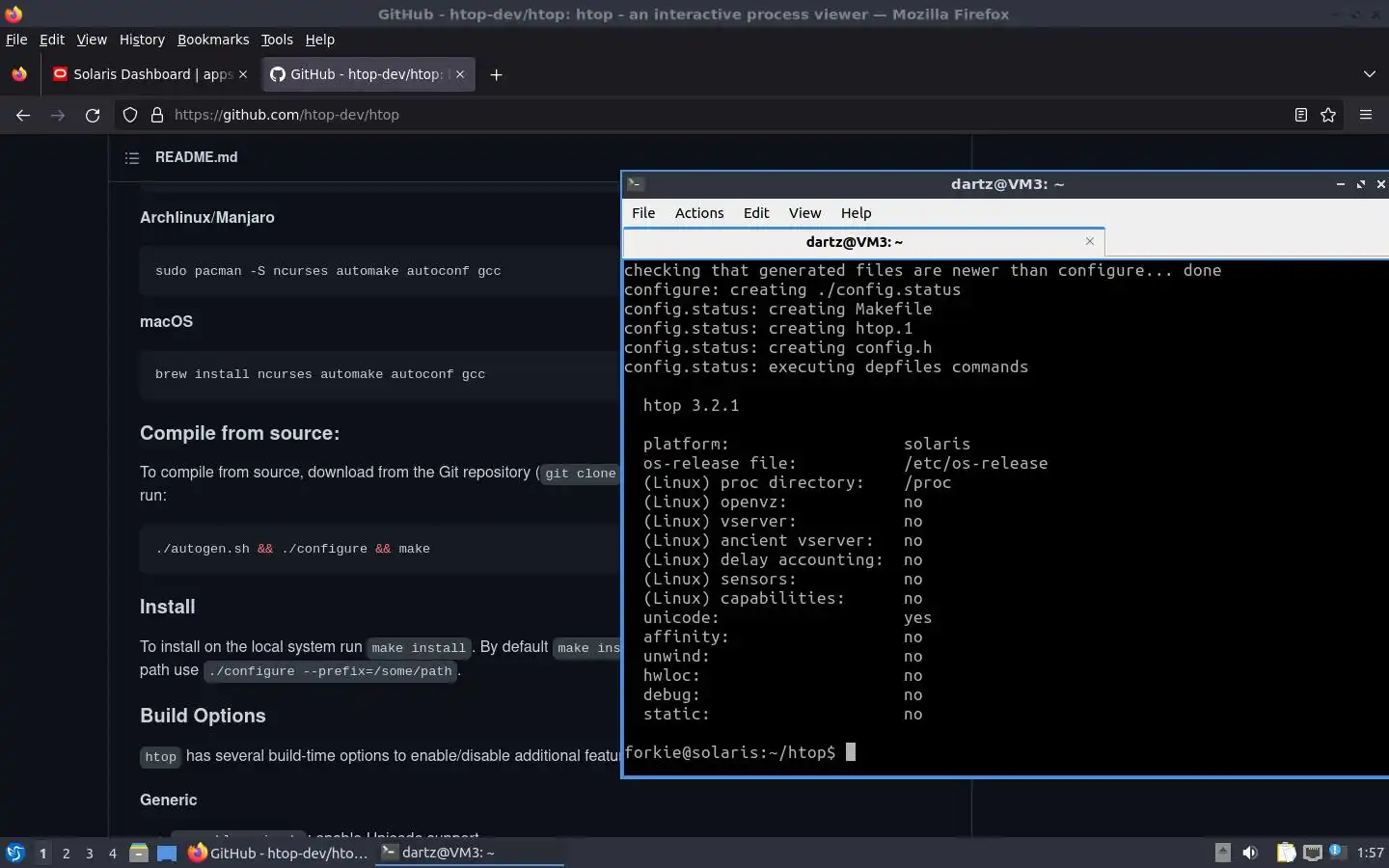1389x868 pixels.
Task: Open terminal File menu
Action: point(643,213)
